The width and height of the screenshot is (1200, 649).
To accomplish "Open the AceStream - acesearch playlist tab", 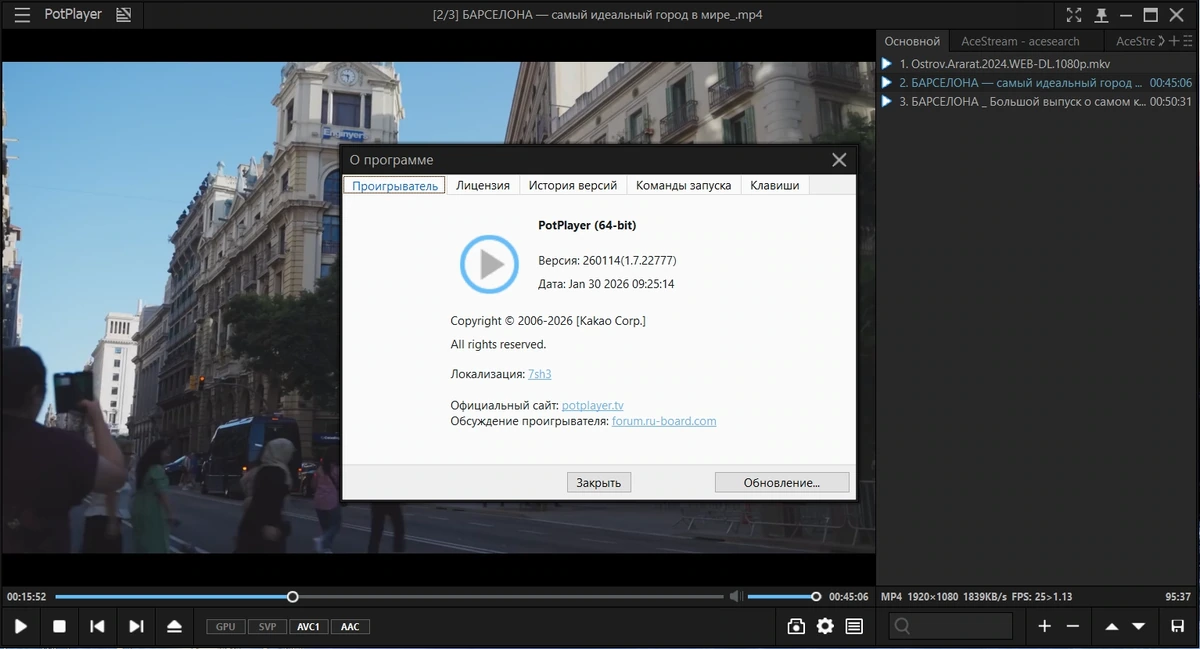I will tap(1020, 41).
